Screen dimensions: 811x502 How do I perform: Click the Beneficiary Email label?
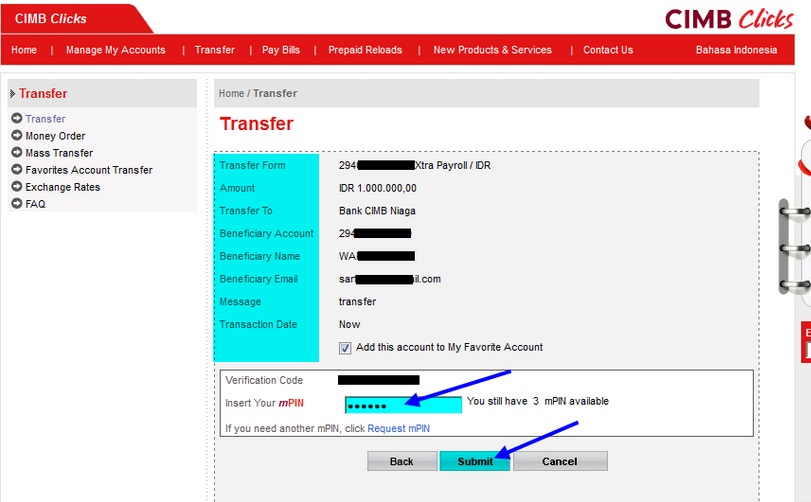(x=259, y=279)
